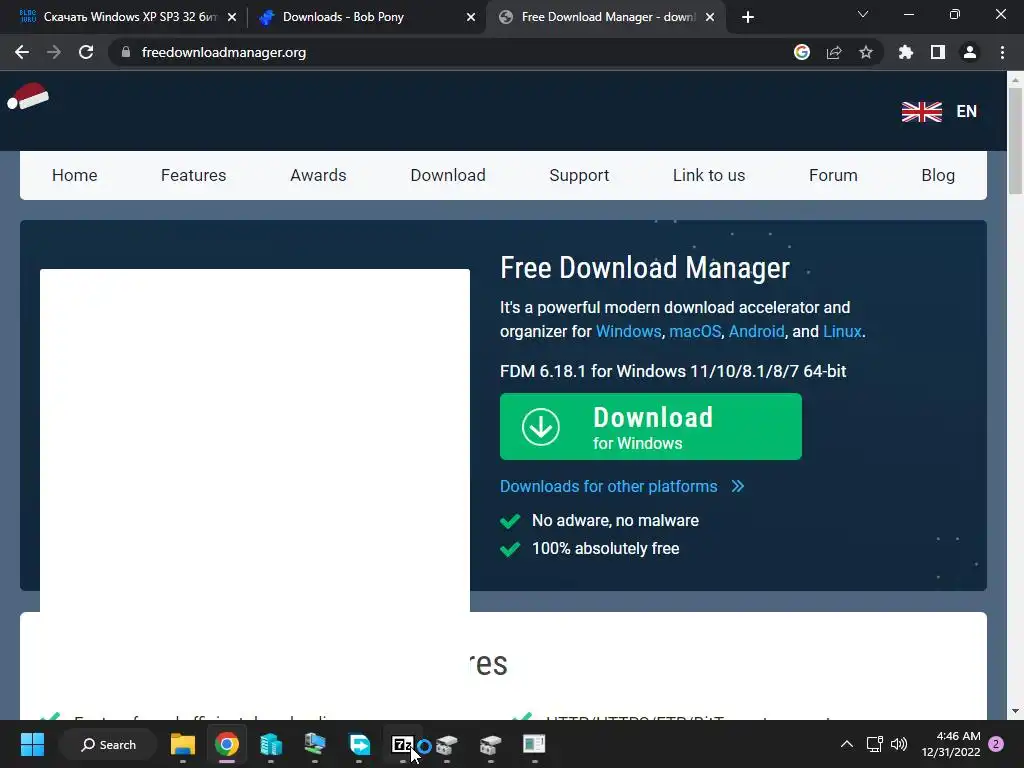The width and height of the screenshot is (1024, 768).
Task: Close the Windows XP SP3 tab
Action: pos(232,17)
